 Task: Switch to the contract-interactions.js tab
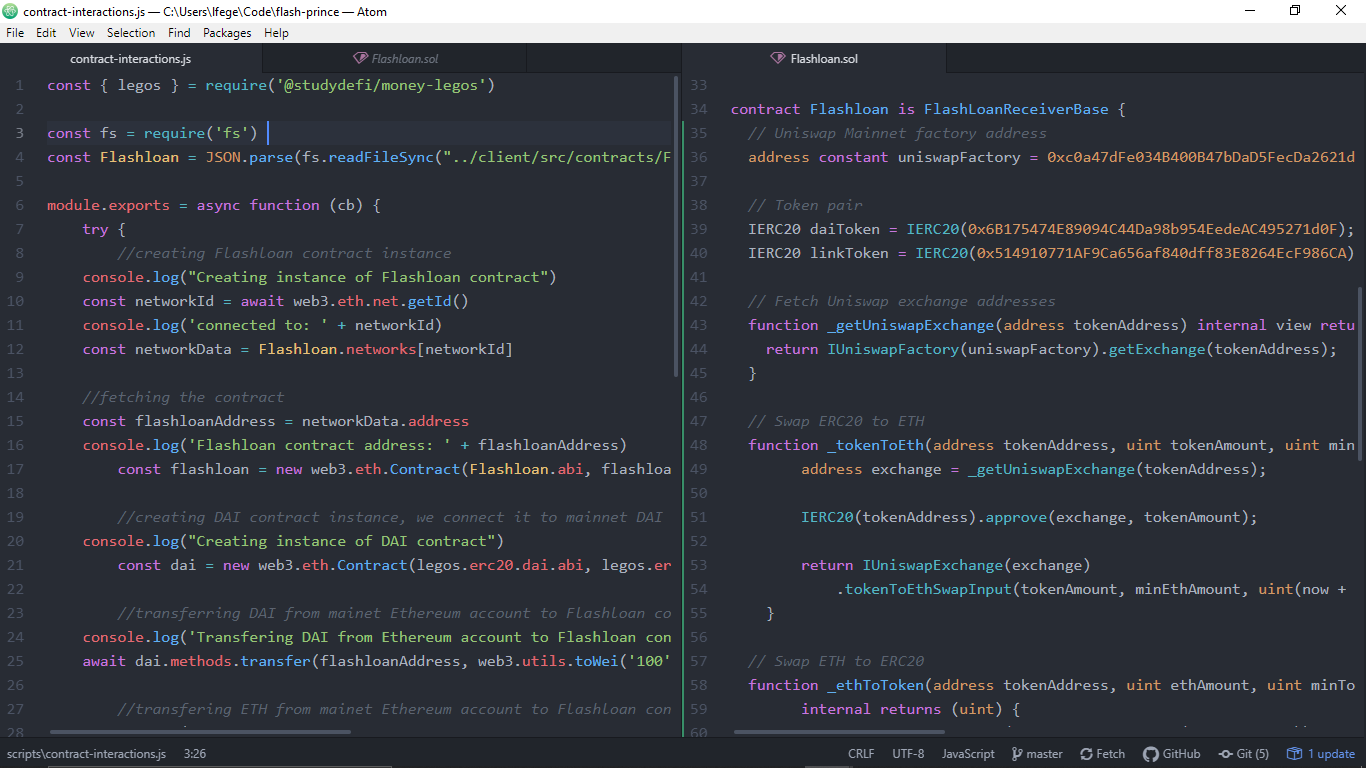(130, 59)
